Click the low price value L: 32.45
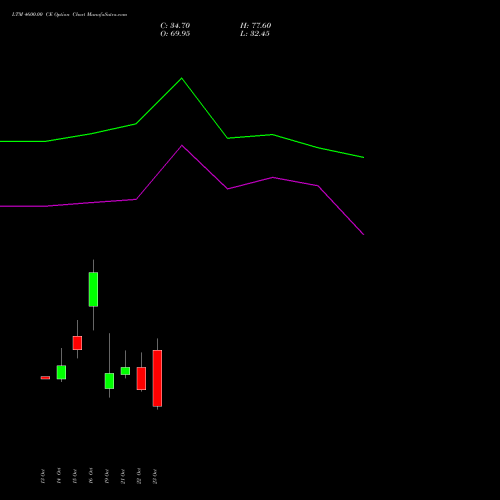The width and height of the screenshot is (500, 500). point(255,34)
